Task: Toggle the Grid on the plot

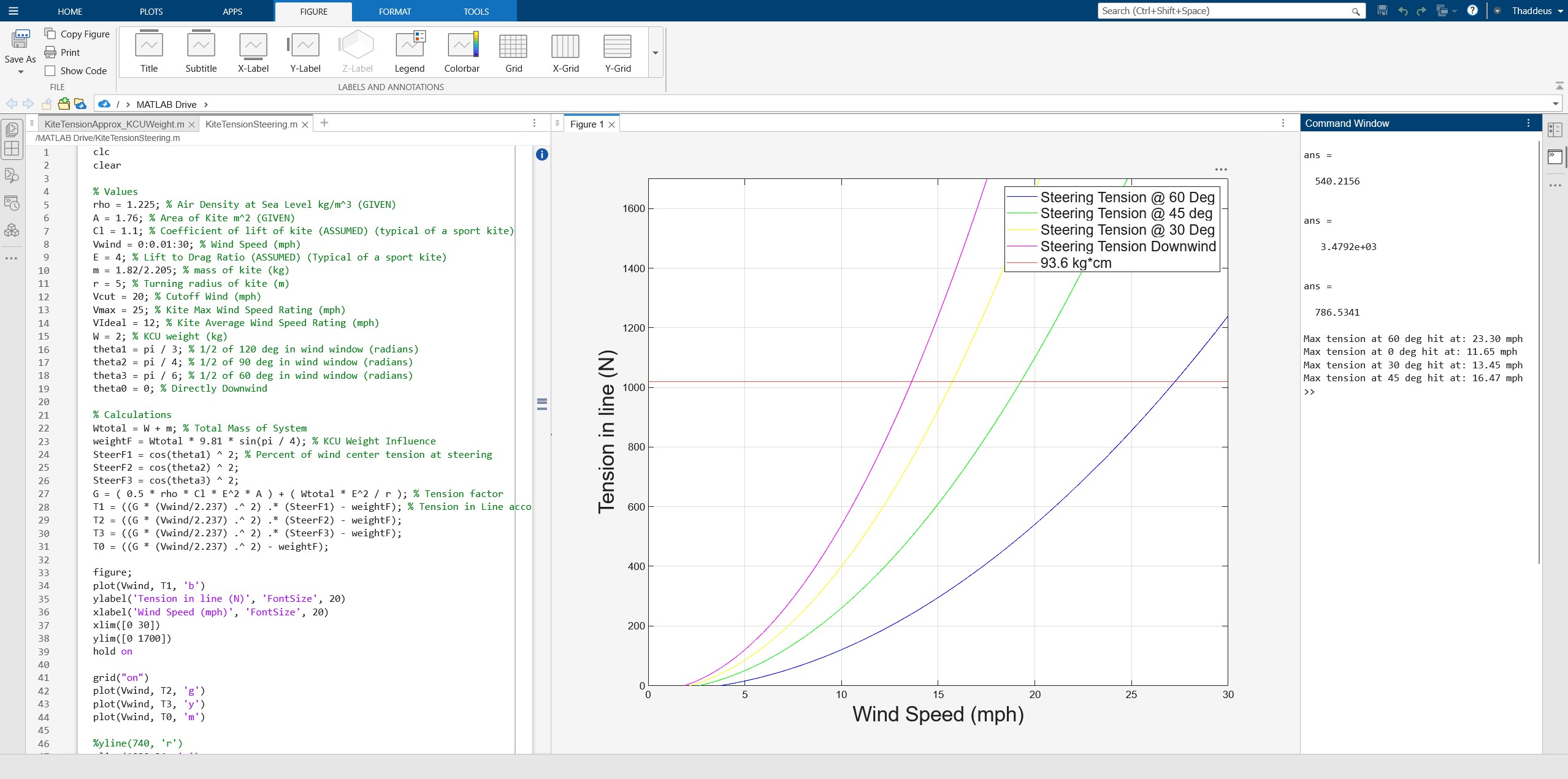Action: (x=514, y=51)
